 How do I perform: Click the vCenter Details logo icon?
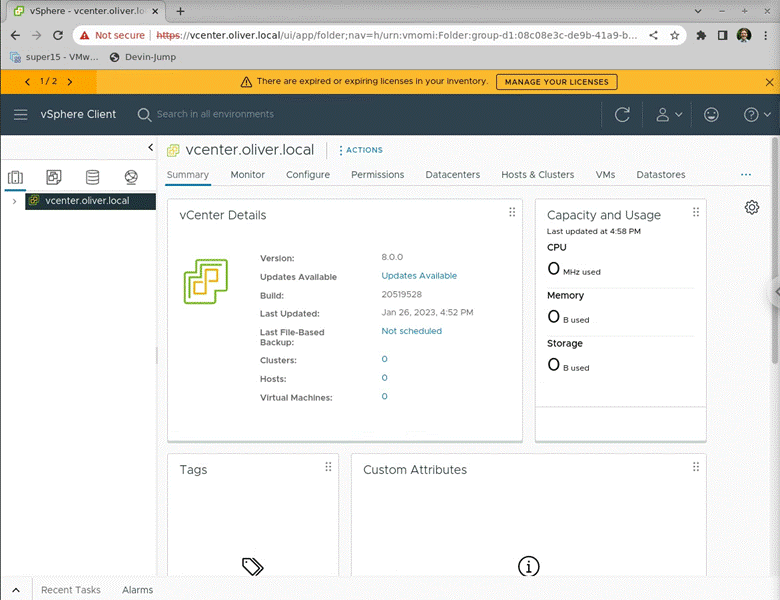point(205,281)
